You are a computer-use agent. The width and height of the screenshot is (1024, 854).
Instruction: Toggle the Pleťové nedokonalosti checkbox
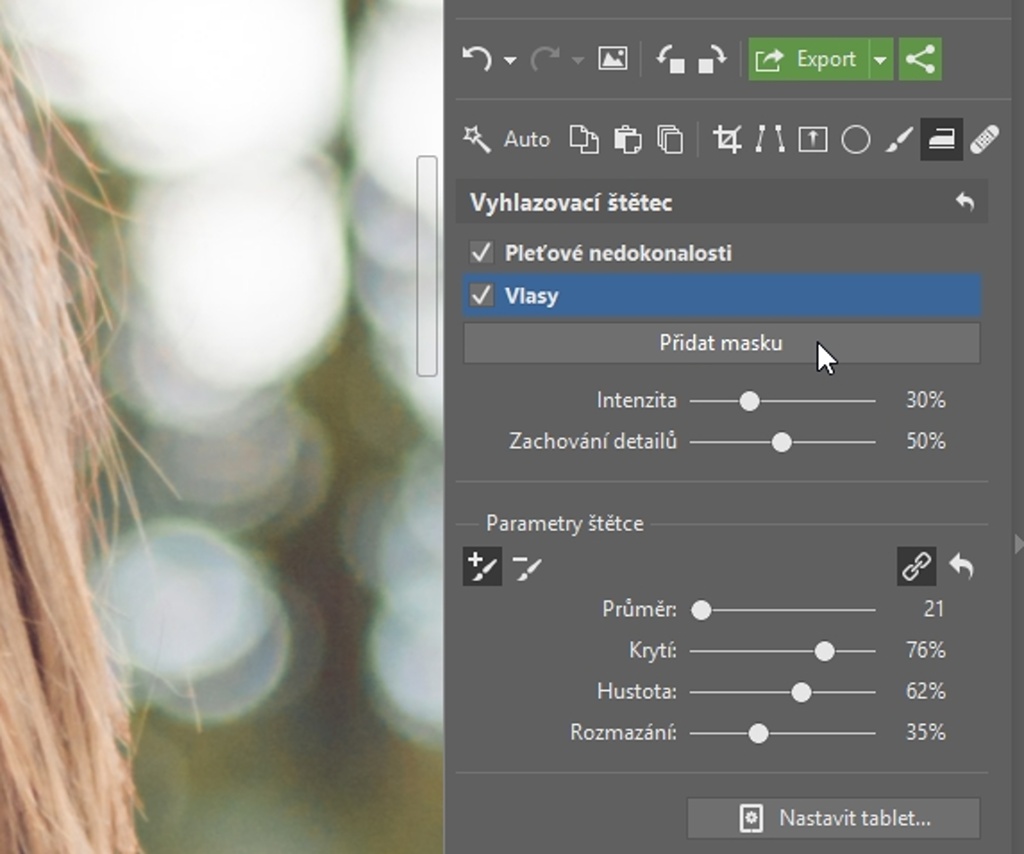coord(481,253)
